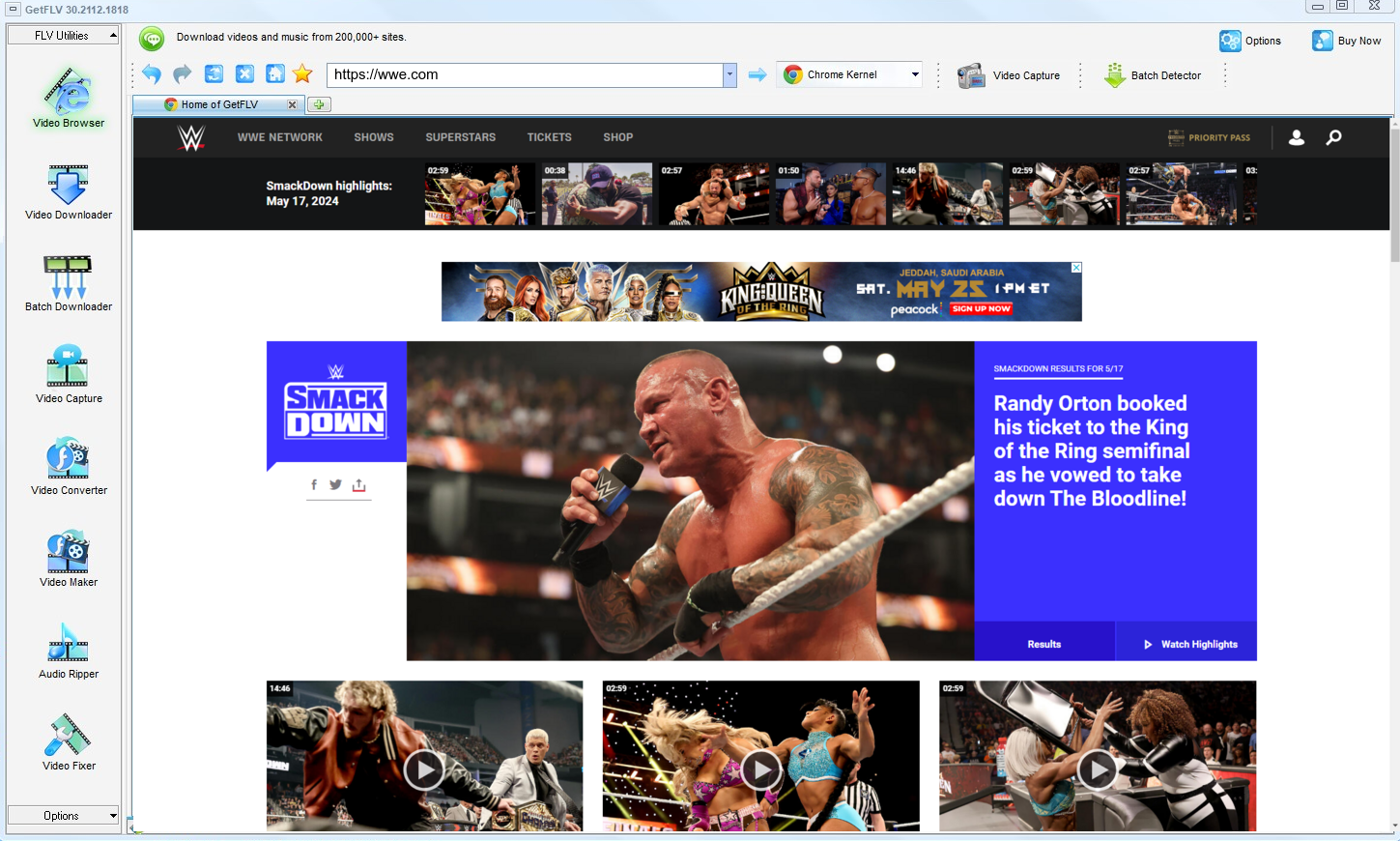Image resolution: width=1400 pixels, height=841 pixels.
Task: Open the WWE NETWORK menu item
Action: pos(280,137)
